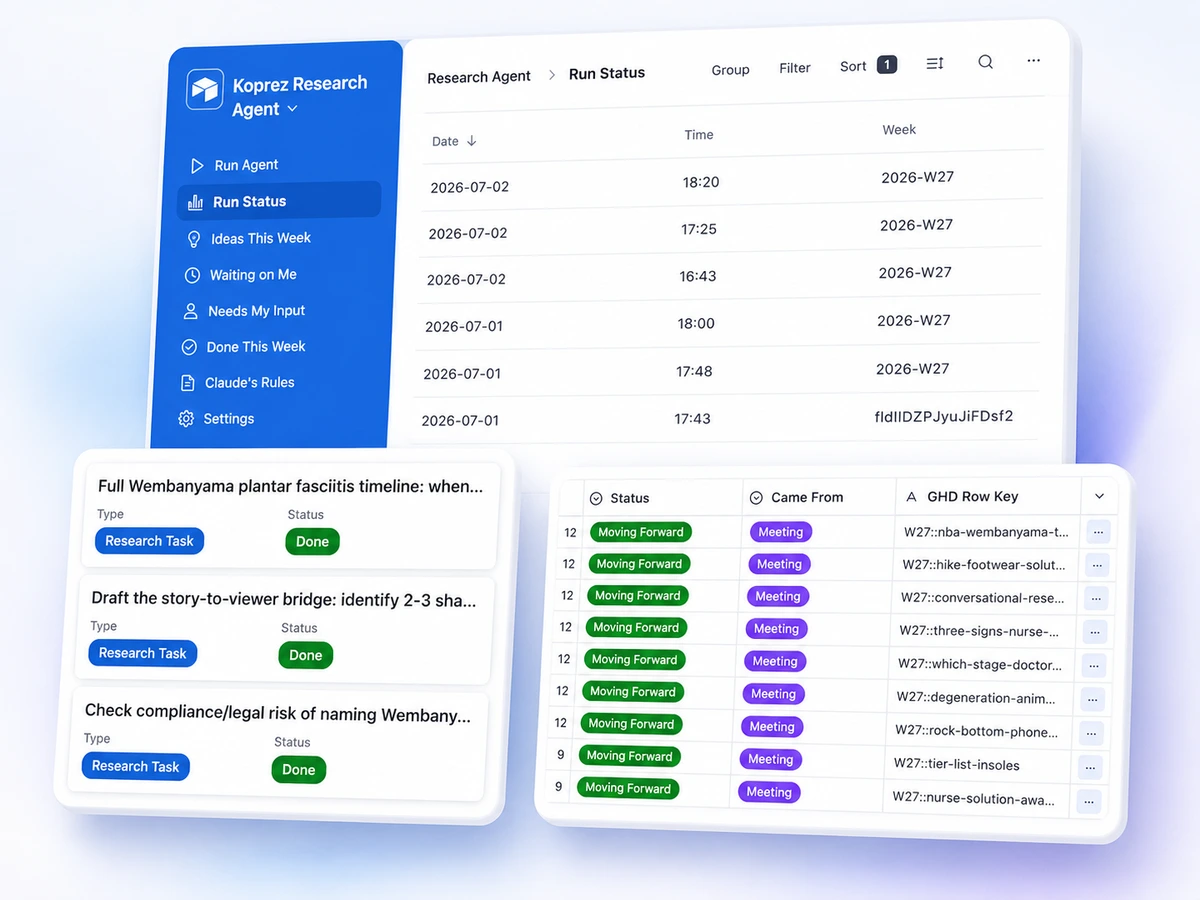Open the Check compliance/legal risk card

278,741
